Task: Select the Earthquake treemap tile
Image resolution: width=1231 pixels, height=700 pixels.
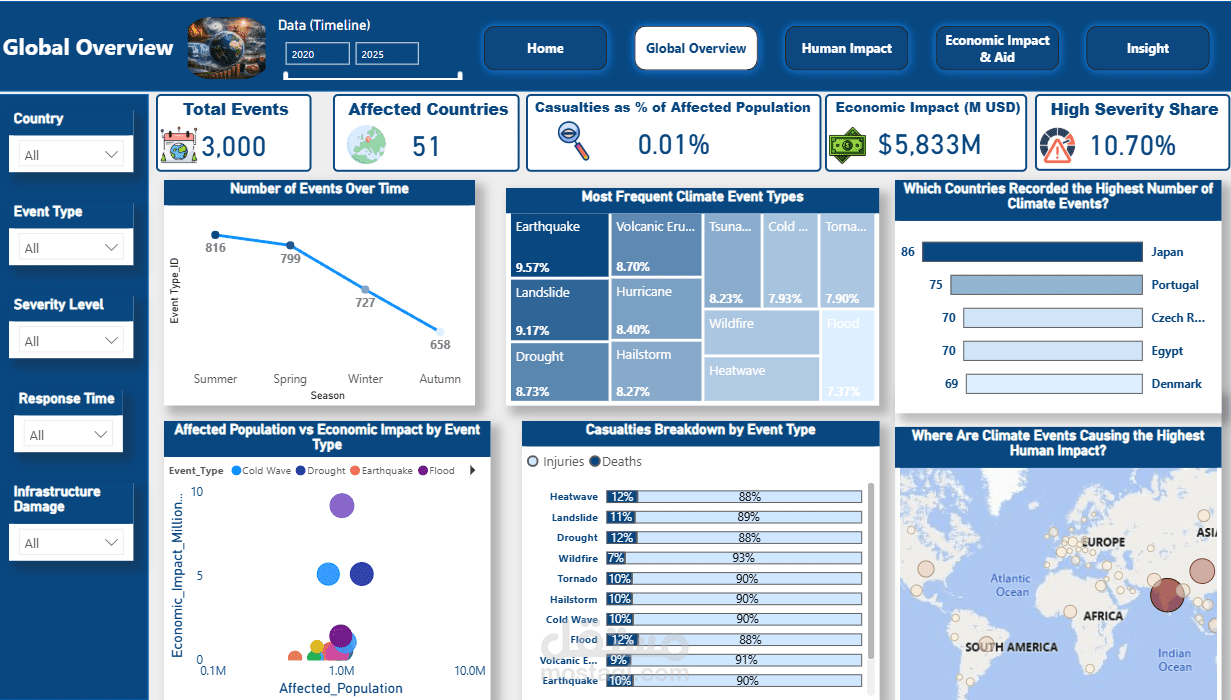Action: pyautogui.click(x=559, y=245)
